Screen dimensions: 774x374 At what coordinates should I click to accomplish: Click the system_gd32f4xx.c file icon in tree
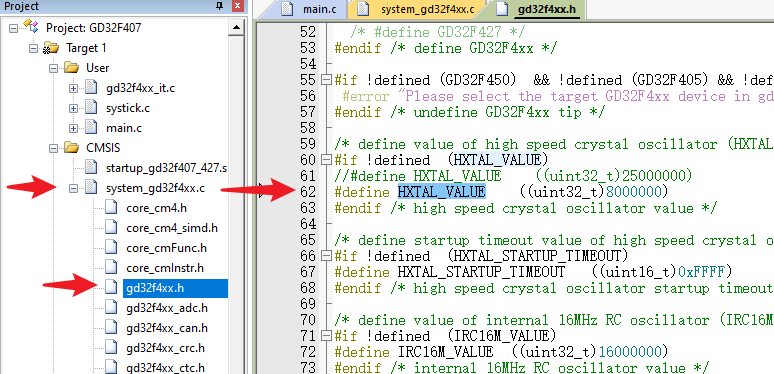point(91,187)
